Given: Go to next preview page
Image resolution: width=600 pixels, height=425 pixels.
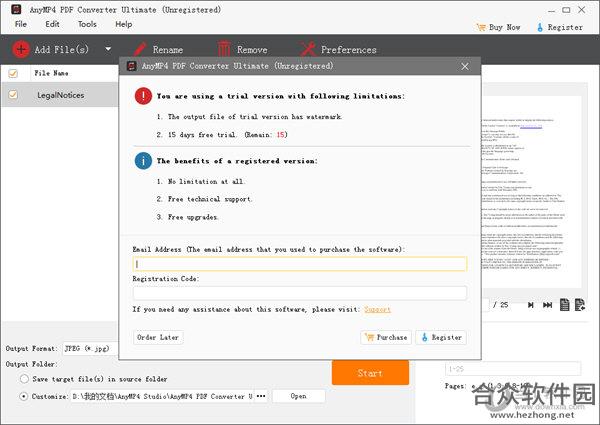Looking at the screenshot, I should pyautogui.click(x=530, y=305).
